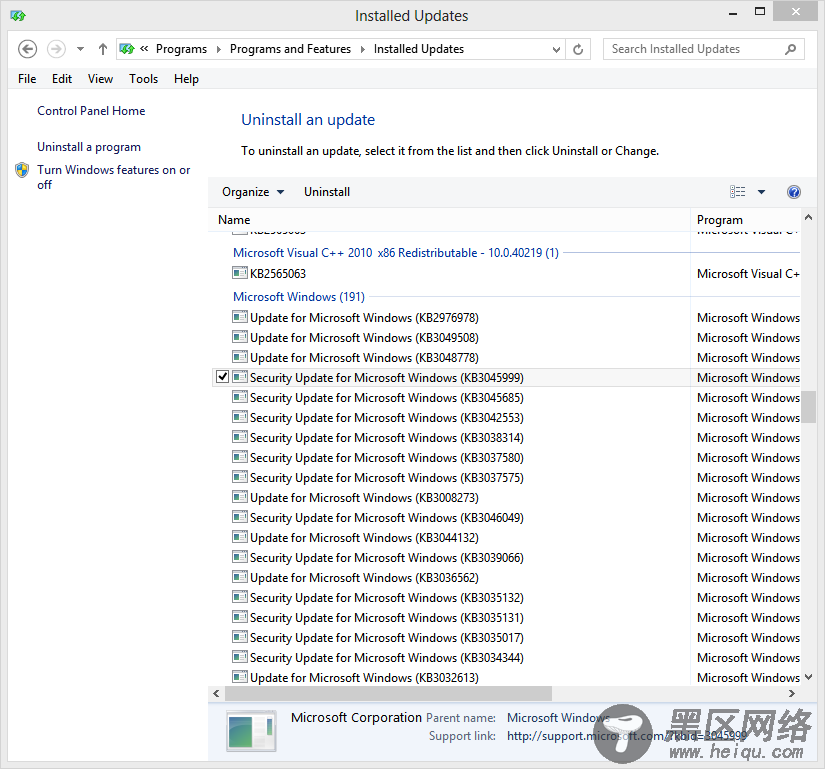
Task: Expand the address bar history dropdown
Action: tap(556, 49)
